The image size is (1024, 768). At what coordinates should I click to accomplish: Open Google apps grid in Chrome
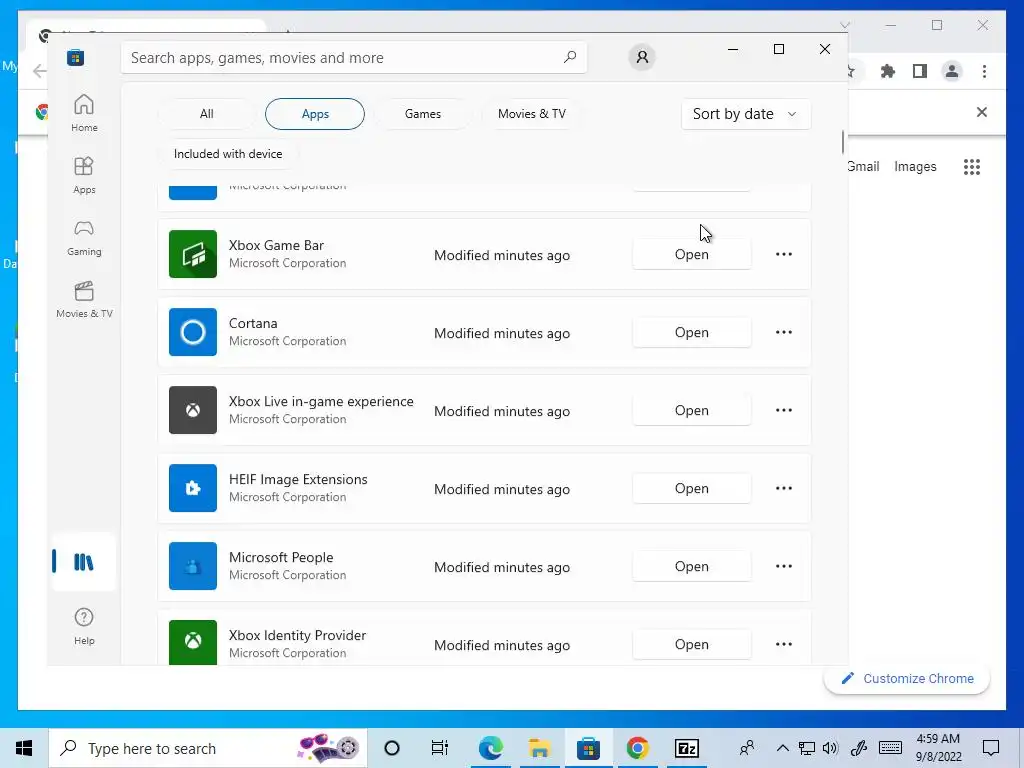point(972,167)
